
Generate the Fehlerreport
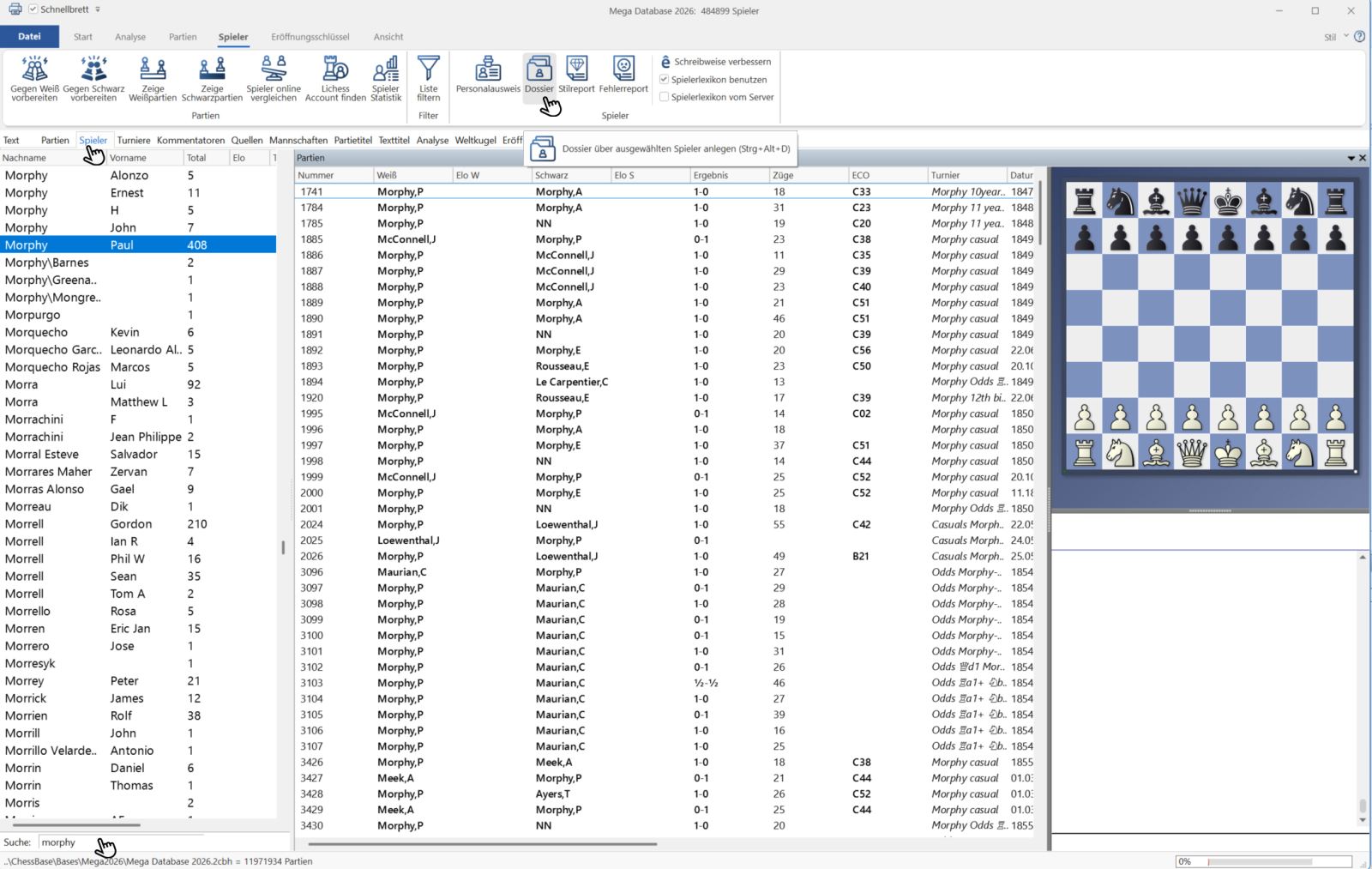623,75
